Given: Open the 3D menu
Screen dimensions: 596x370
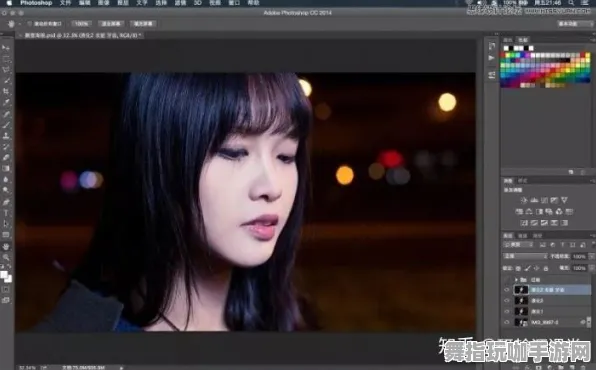Looking at the screenshot, I should (198, 3).
